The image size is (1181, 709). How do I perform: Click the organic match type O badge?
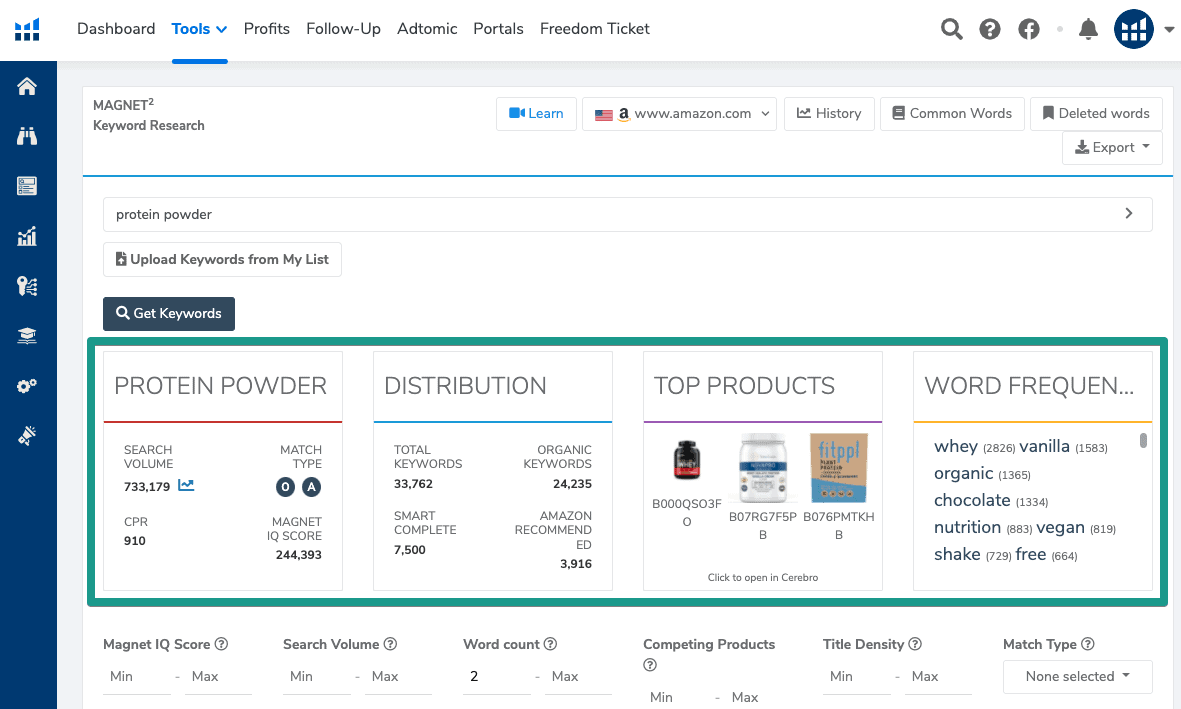285,487
